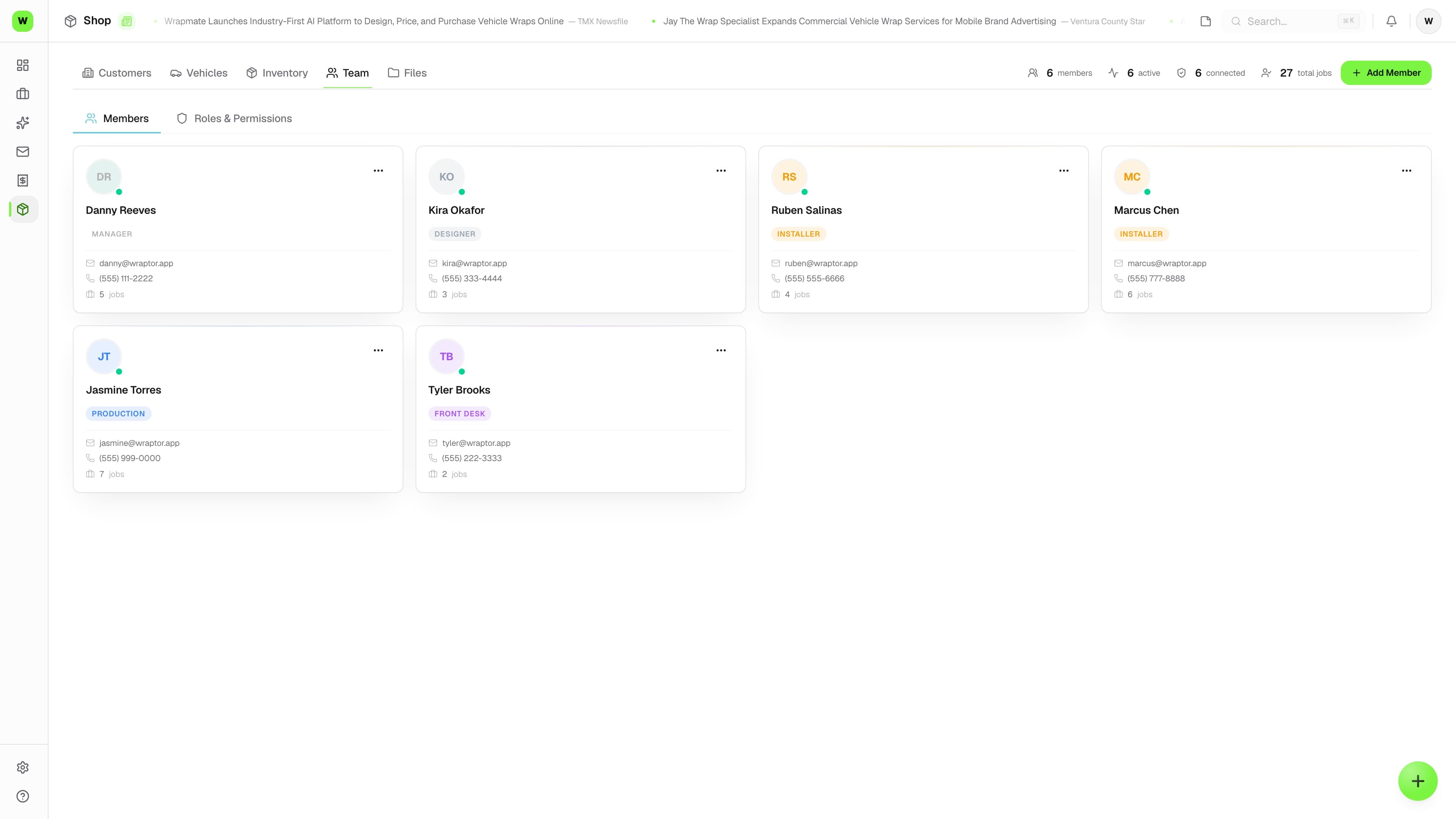Image resolution: width=1456 pixels, height=819 pixels.
Task: Switch to the Vehicles tab
Action: tap(199, 73)
